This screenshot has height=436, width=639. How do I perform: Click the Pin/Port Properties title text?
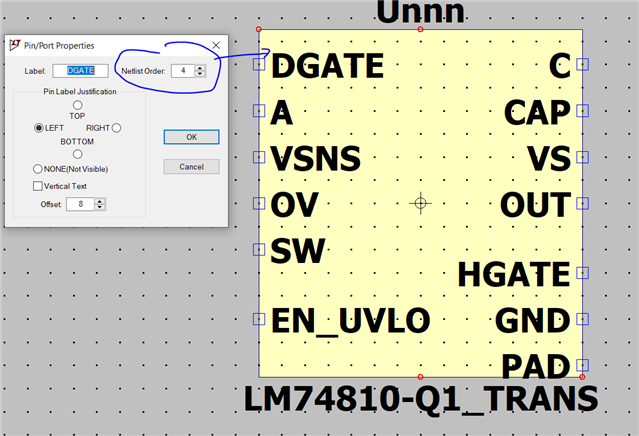pos(59,45)
